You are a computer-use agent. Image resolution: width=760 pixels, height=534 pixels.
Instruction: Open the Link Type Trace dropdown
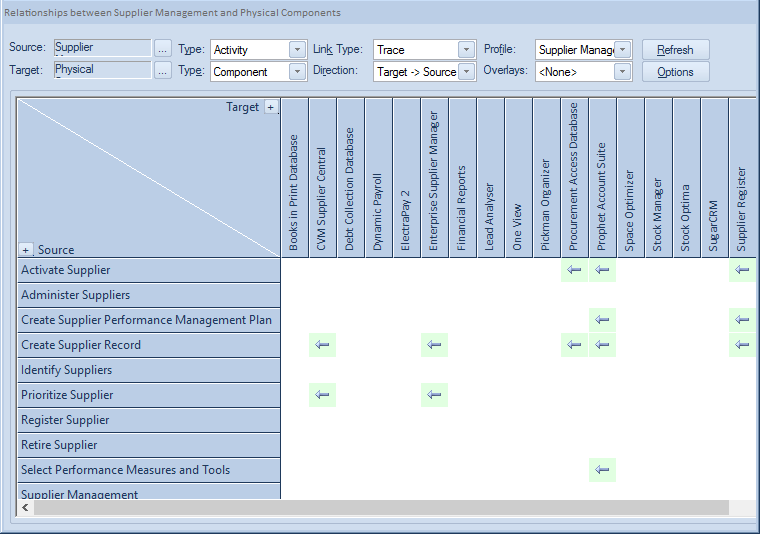pos(466,50)
